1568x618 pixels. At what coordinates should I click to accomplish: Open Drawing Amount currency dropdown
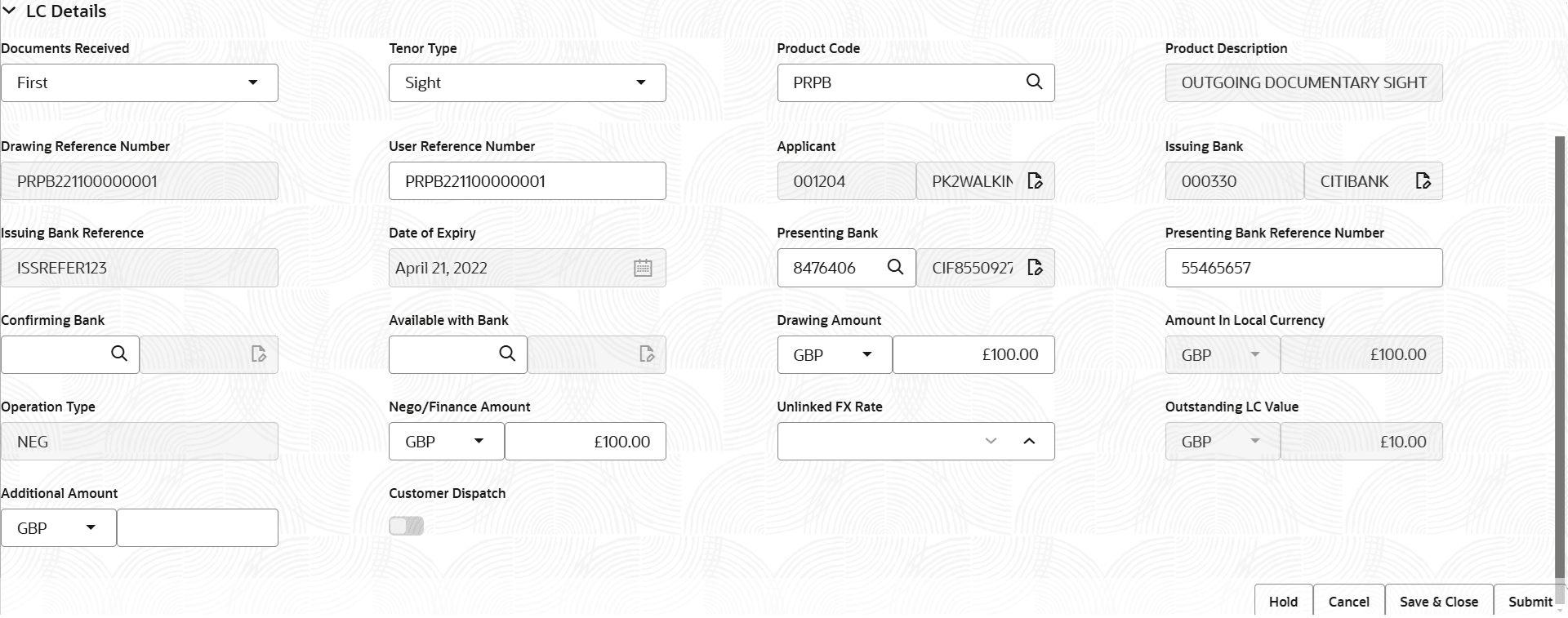[868, 354]
